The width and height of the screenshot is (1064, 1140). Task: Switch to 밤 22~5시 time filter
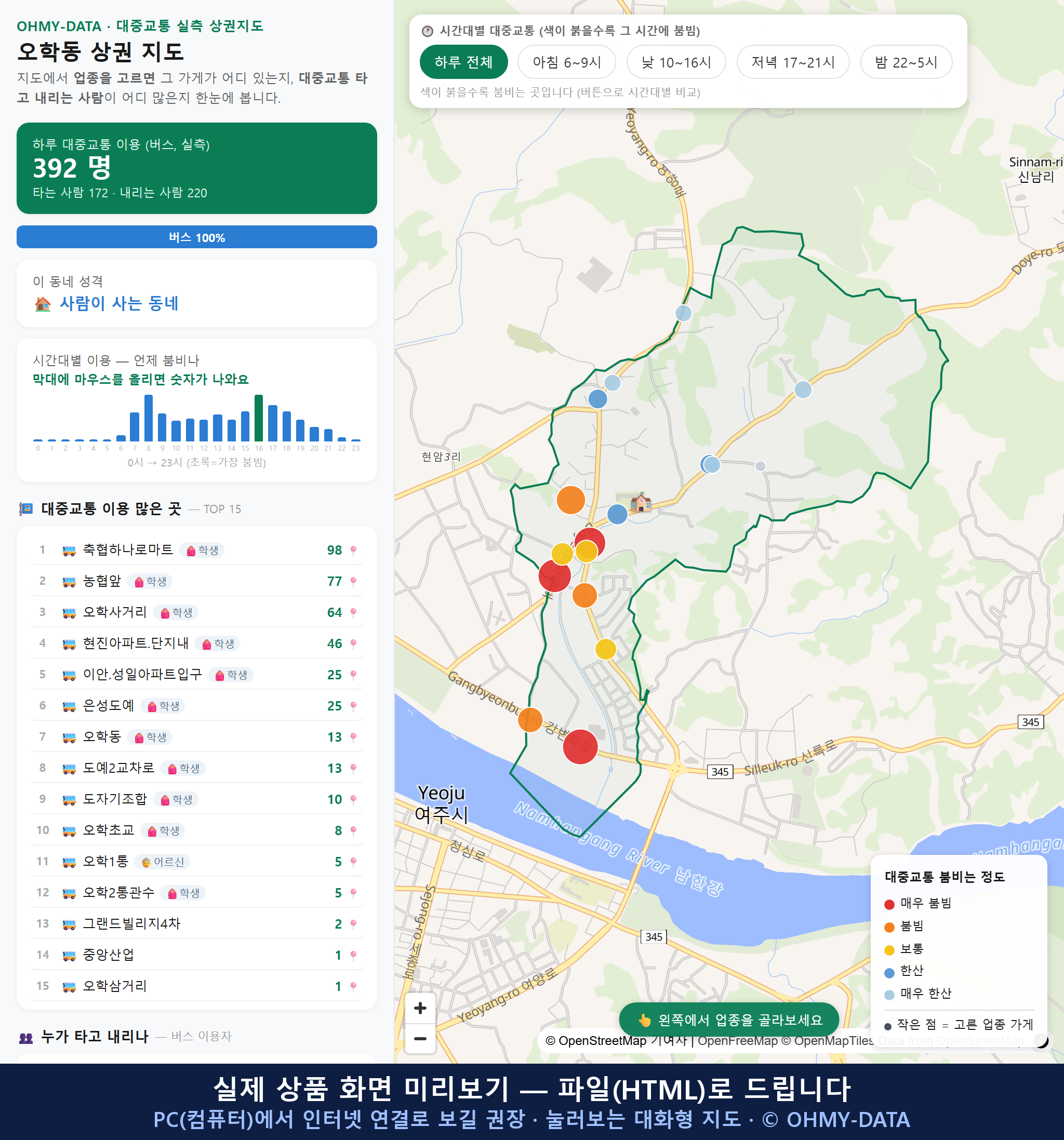[x=906, y=62]
